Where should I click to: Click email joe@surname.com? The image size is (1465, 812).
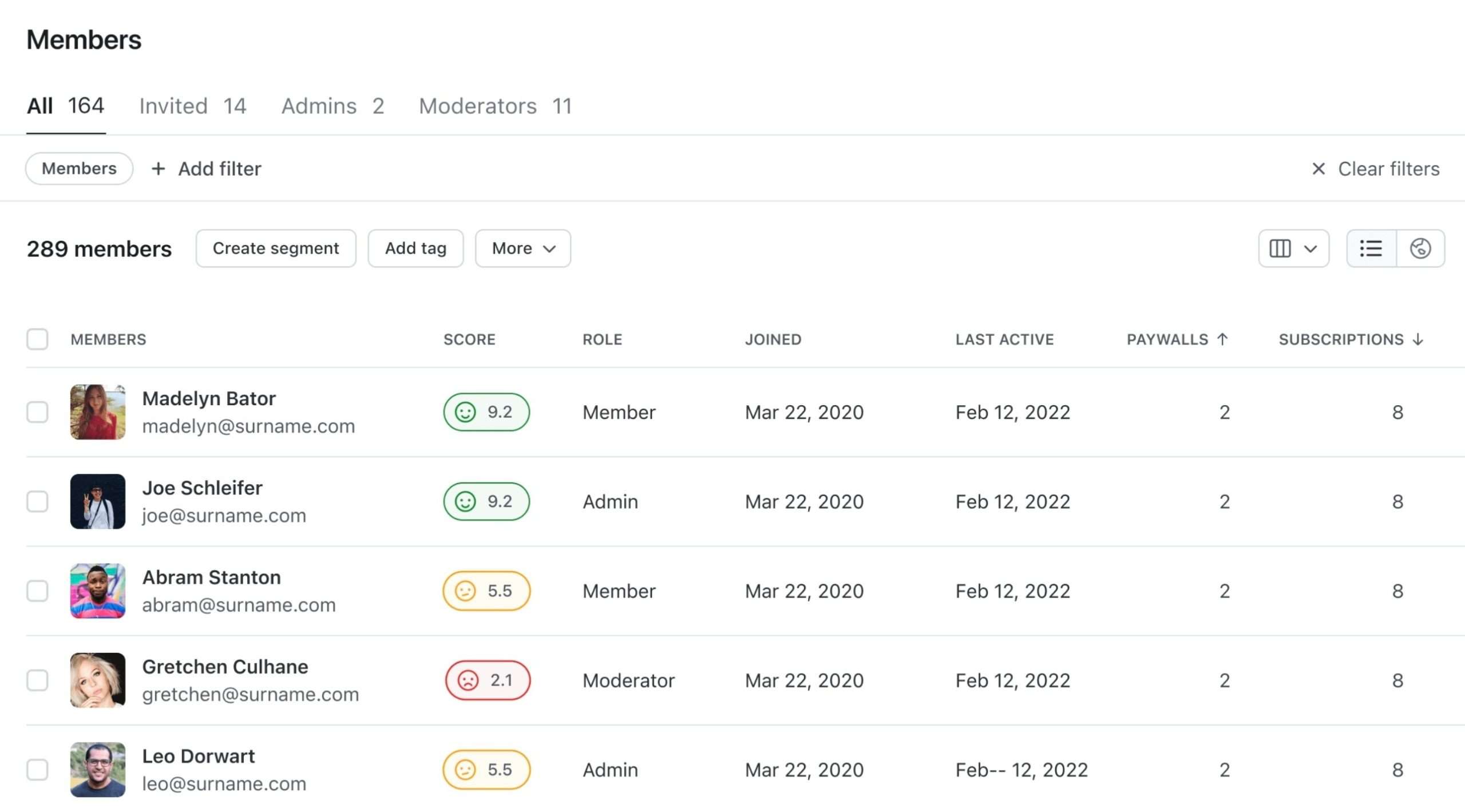[224, 516]
